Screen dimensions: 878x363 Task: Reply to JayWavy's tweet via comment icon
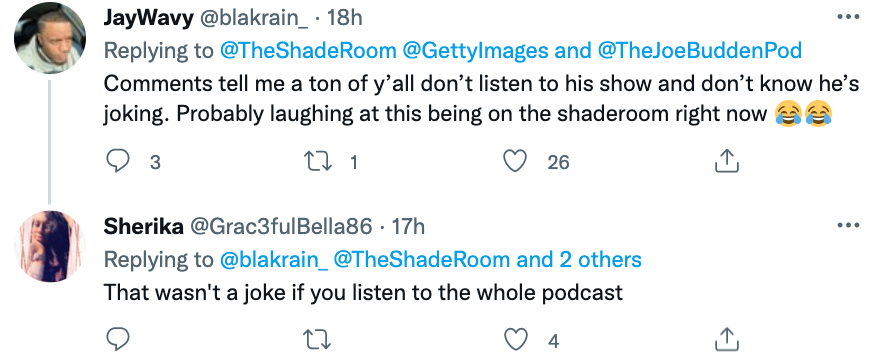tap(118, 161)
